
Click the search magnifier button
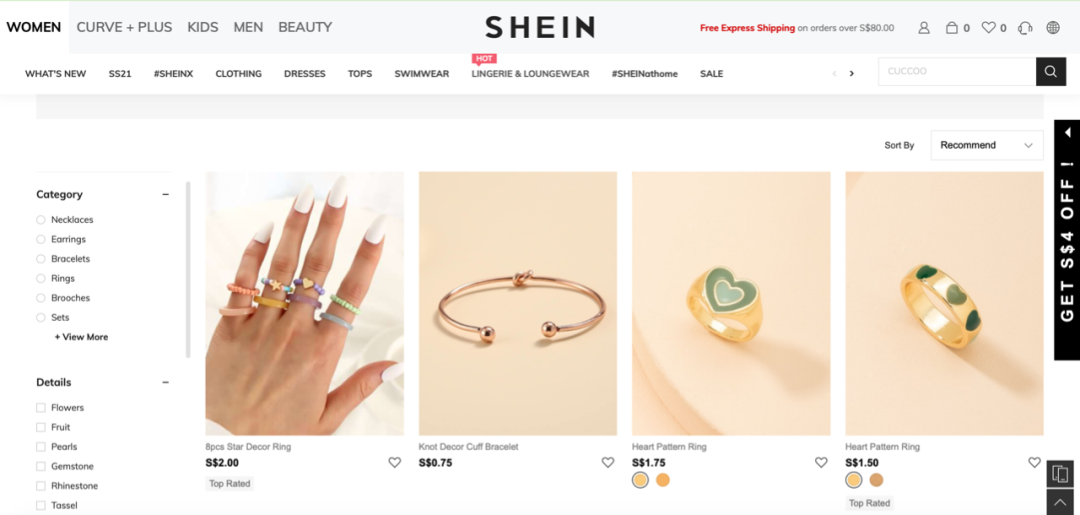pos(1050,72)
